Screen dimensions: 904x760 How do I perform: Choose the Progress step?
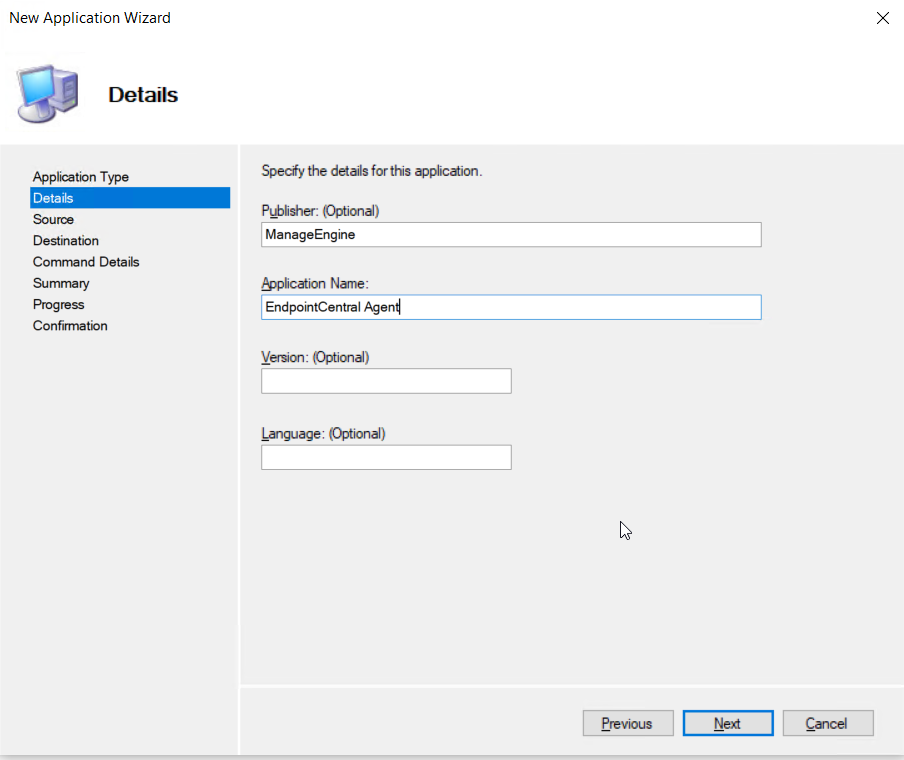click(x=58, y=304)
